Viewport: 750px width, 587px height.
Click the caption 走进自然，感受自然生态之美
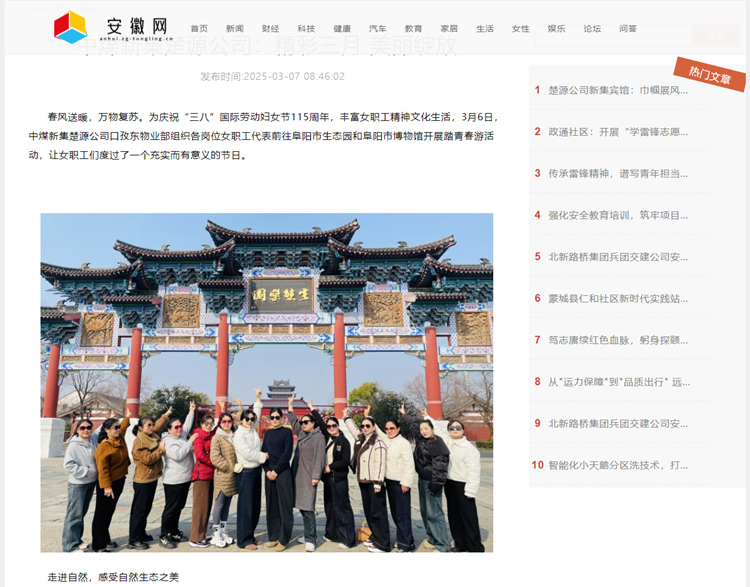(113, 577)
